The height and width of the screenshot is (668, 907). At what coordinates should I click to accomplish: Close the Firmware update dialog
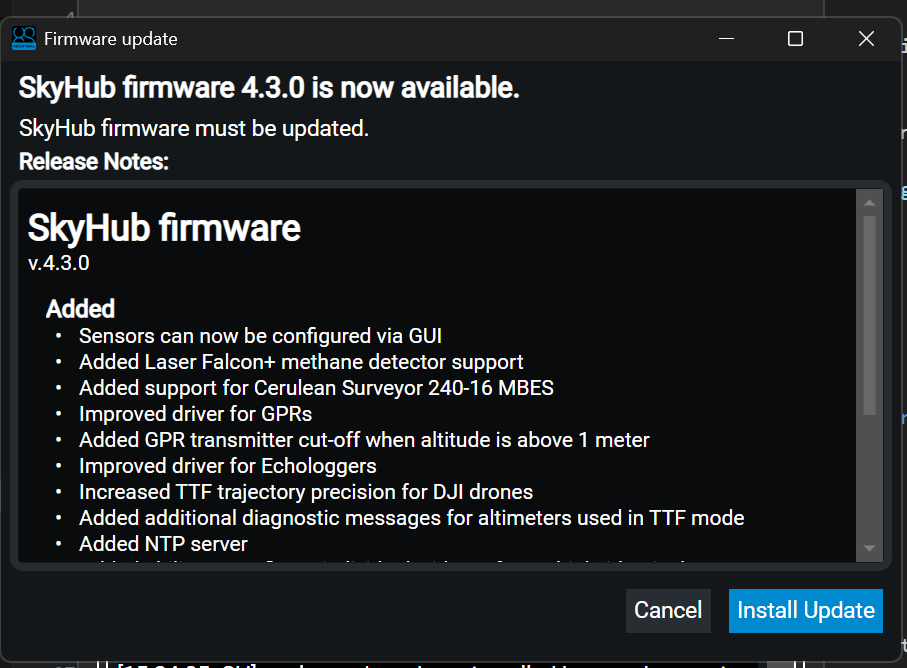coord(866,39)
